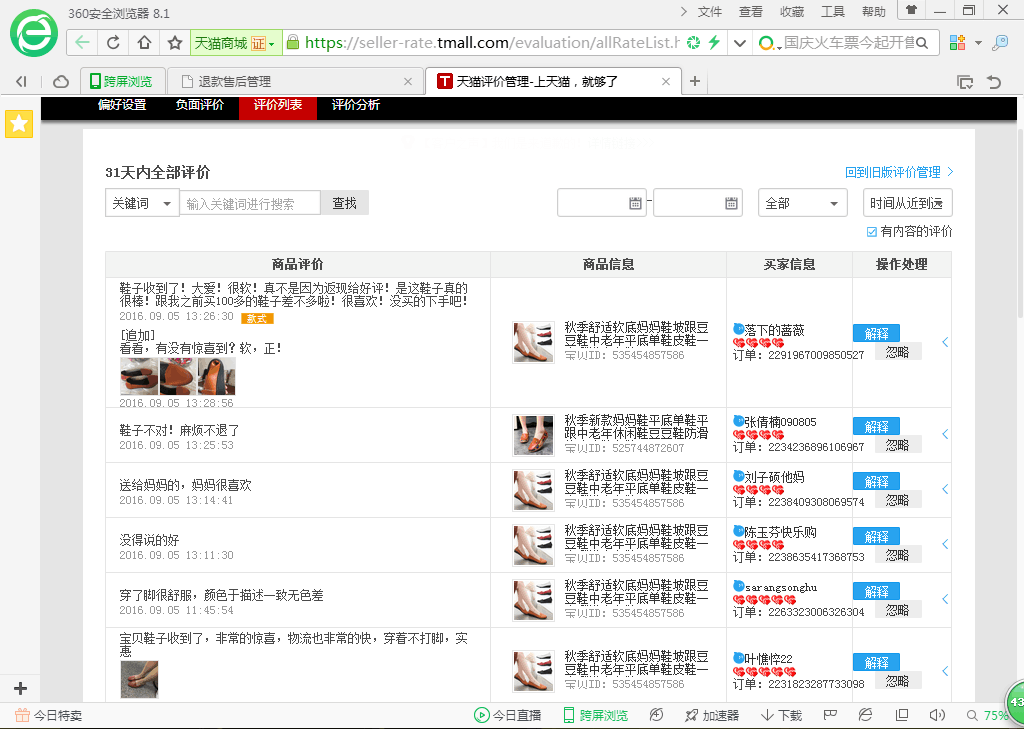Click 解释 for the 落下的蔷薇 review
The image size is (1024, 729).
coord(876,333)
